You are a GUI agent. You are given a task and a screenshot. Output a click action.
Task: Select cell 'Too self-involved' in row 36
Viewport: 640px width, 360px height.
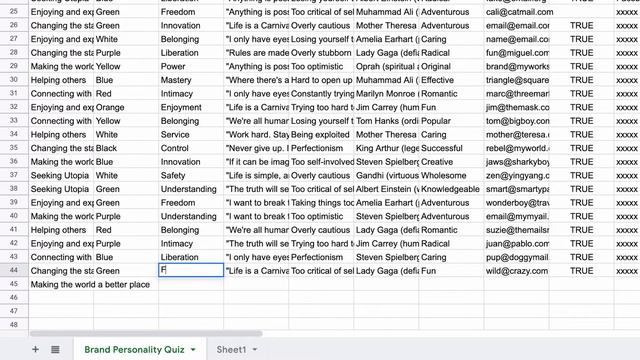[321, 162]
